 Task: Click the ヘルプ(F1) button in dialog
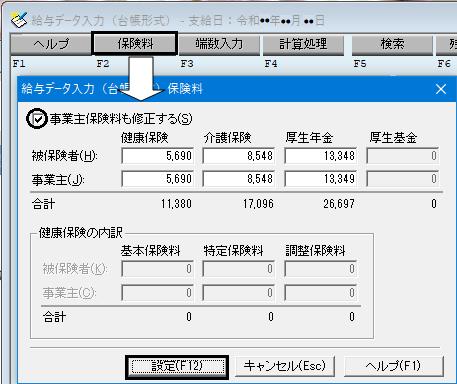[x=394, y=366]
